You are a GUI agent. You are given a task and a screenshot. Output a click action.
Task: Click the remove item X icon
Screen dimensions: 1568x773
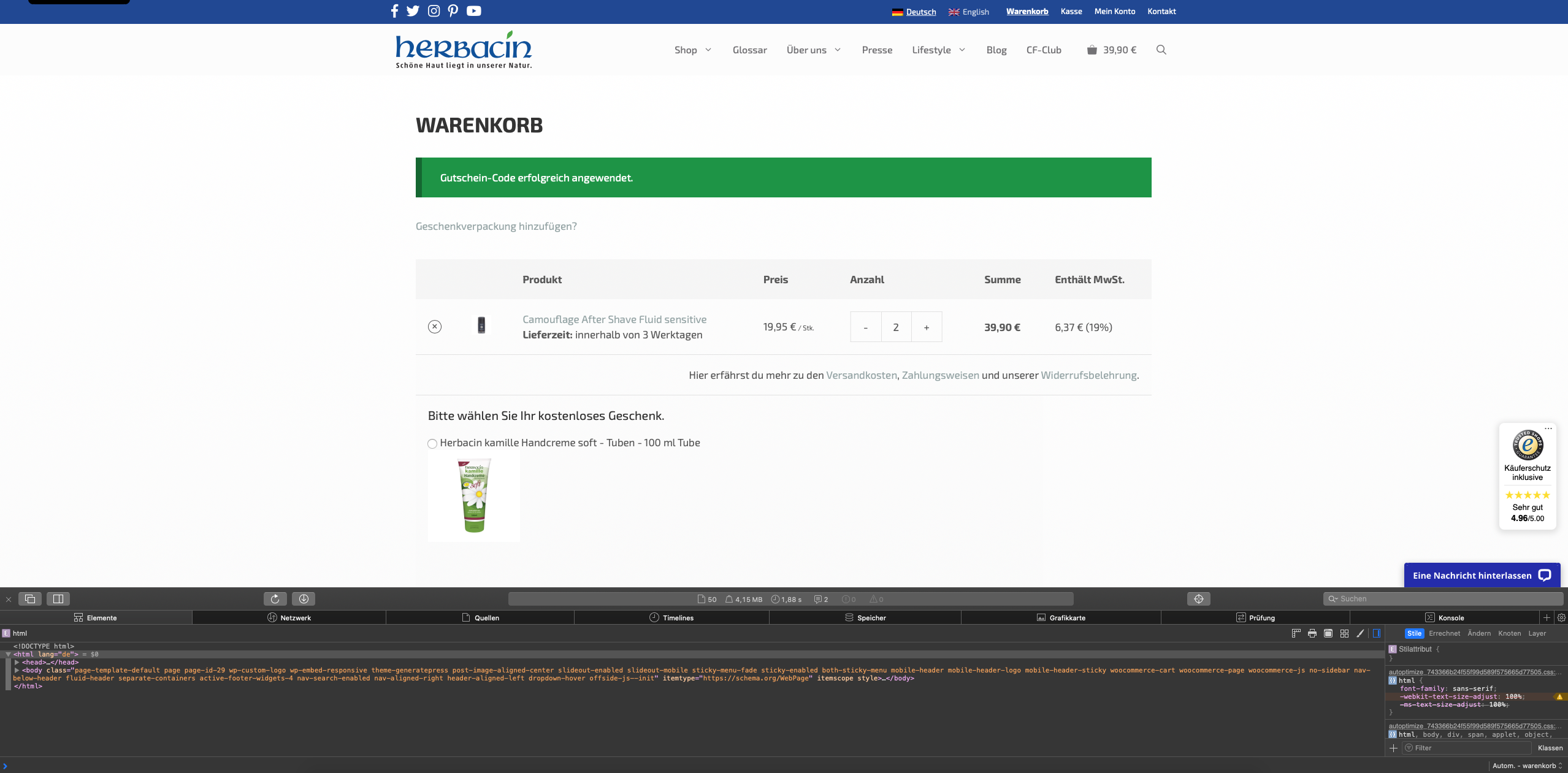tap(434, 326)
